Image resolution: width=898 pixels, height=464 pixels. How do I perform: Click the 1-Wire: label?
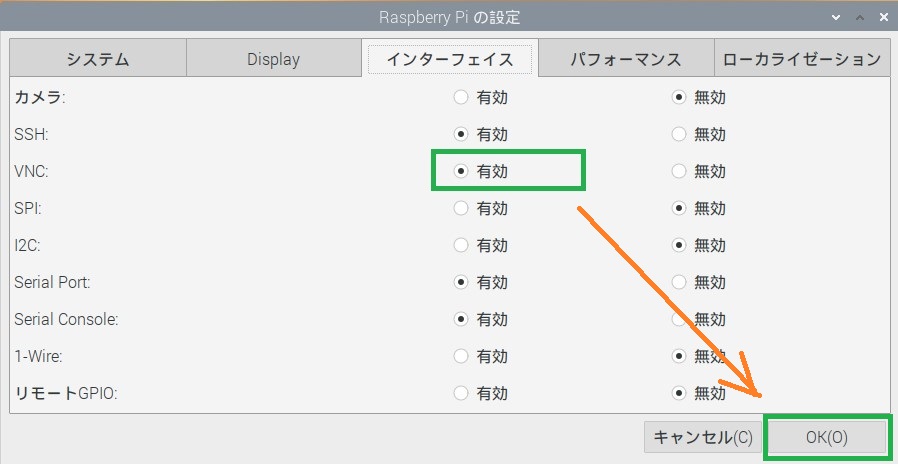pos(38,356)
